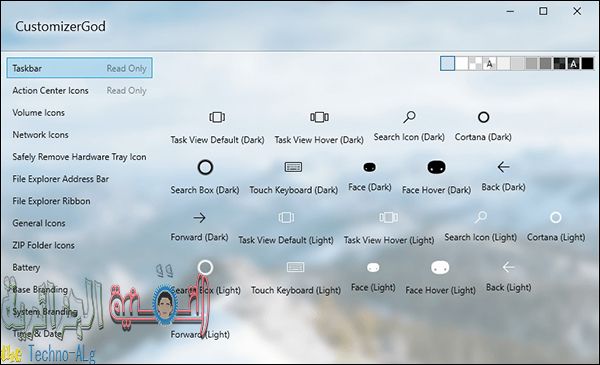Pick the medium gray background swatch
600x365 pixels.
(532, 64)
